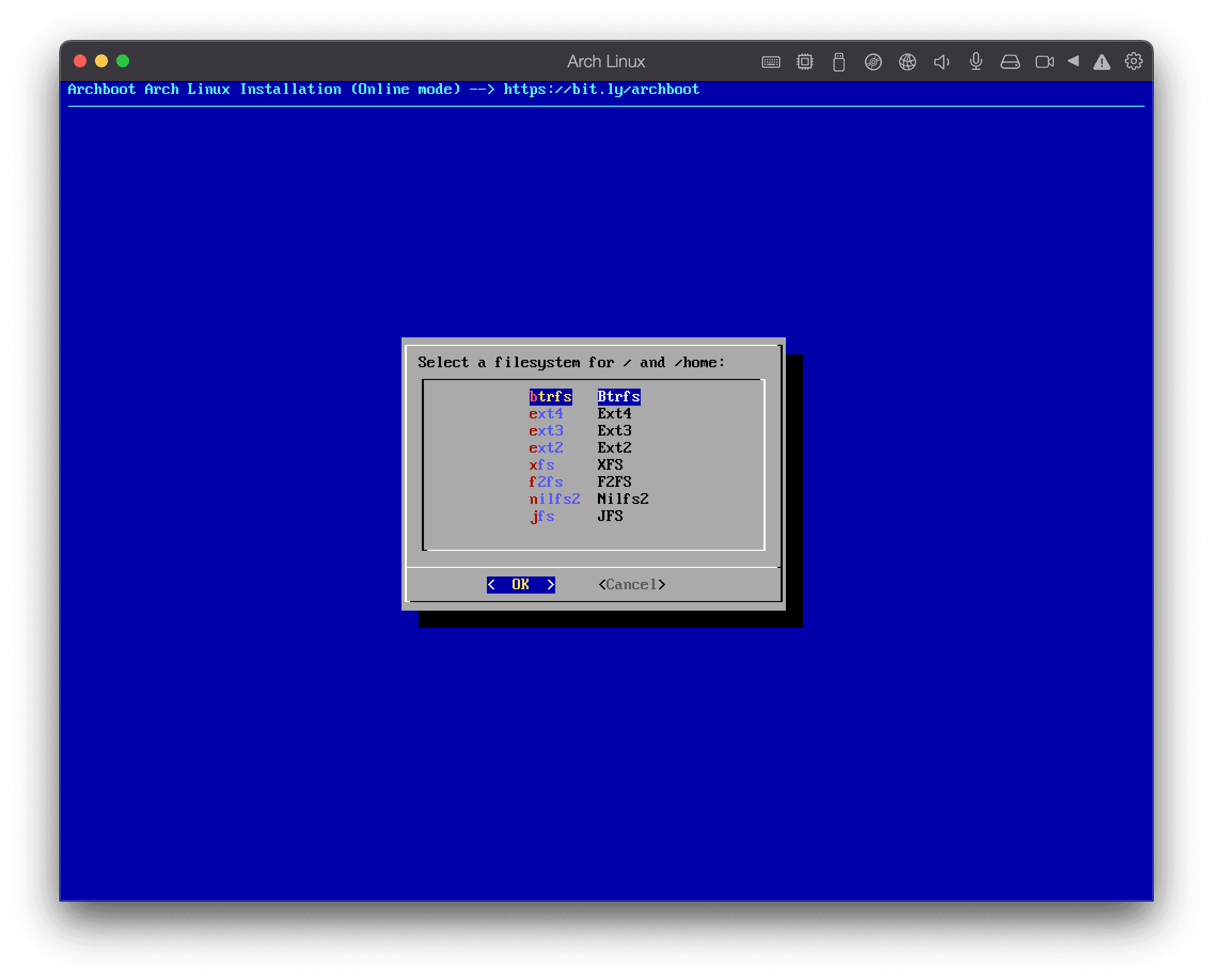Close the Arch Linux VM window
The width and height of the screenshot is (1213, 980).
point(80,61)
